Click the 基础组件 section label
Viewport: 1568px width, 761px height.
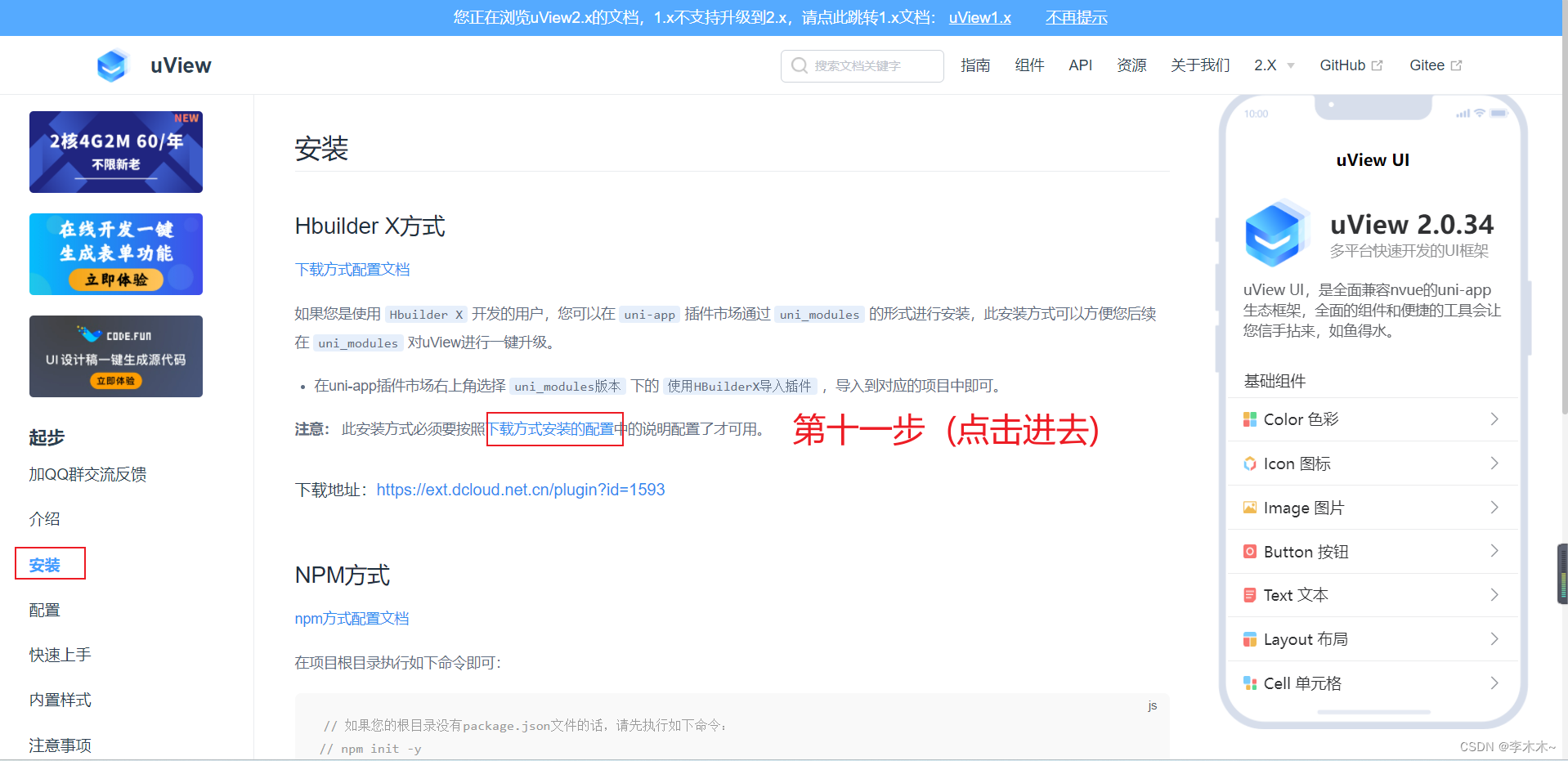(1275, 381)
